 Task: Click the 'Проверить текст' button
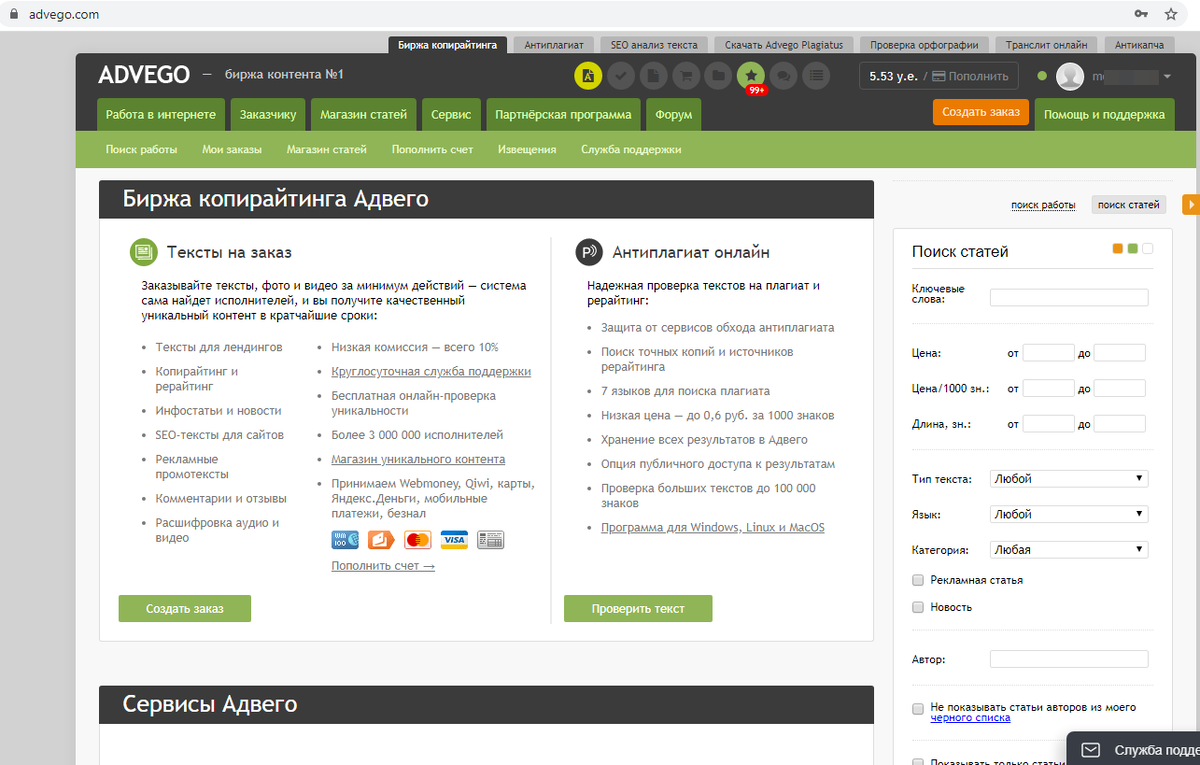pyautogui.click(x=638, y=608)
